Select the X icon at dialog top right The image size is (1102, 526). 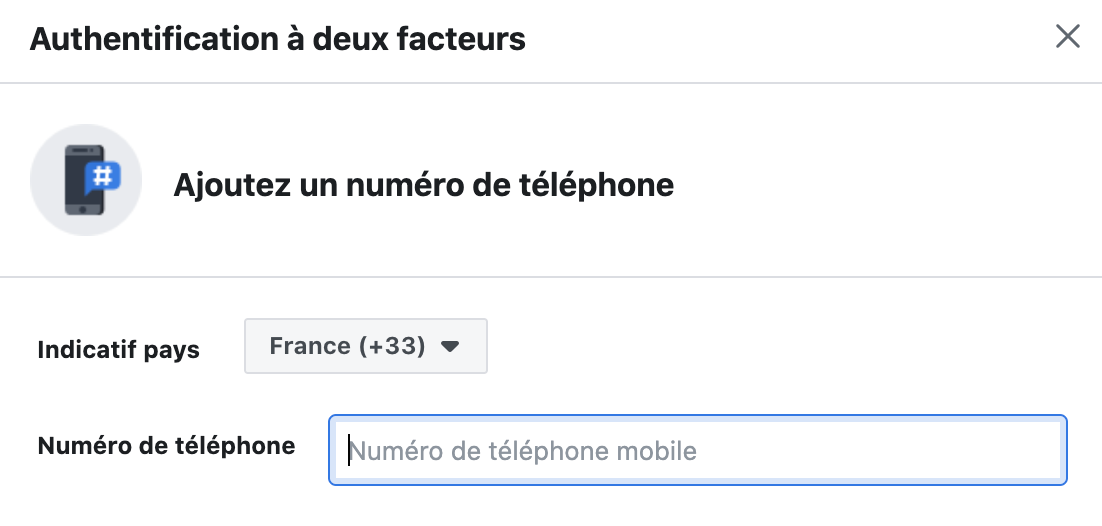[1068, 37]
